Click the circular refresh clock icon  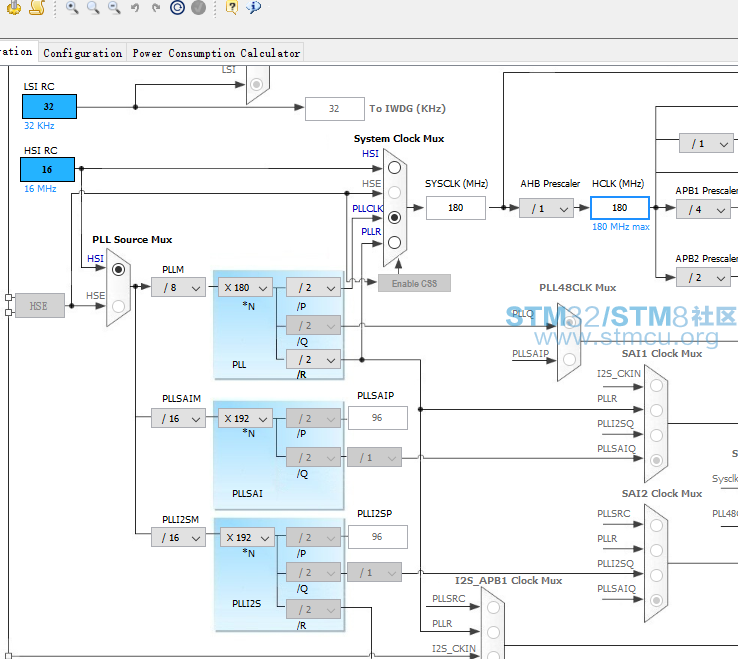(x=177, y=7)
